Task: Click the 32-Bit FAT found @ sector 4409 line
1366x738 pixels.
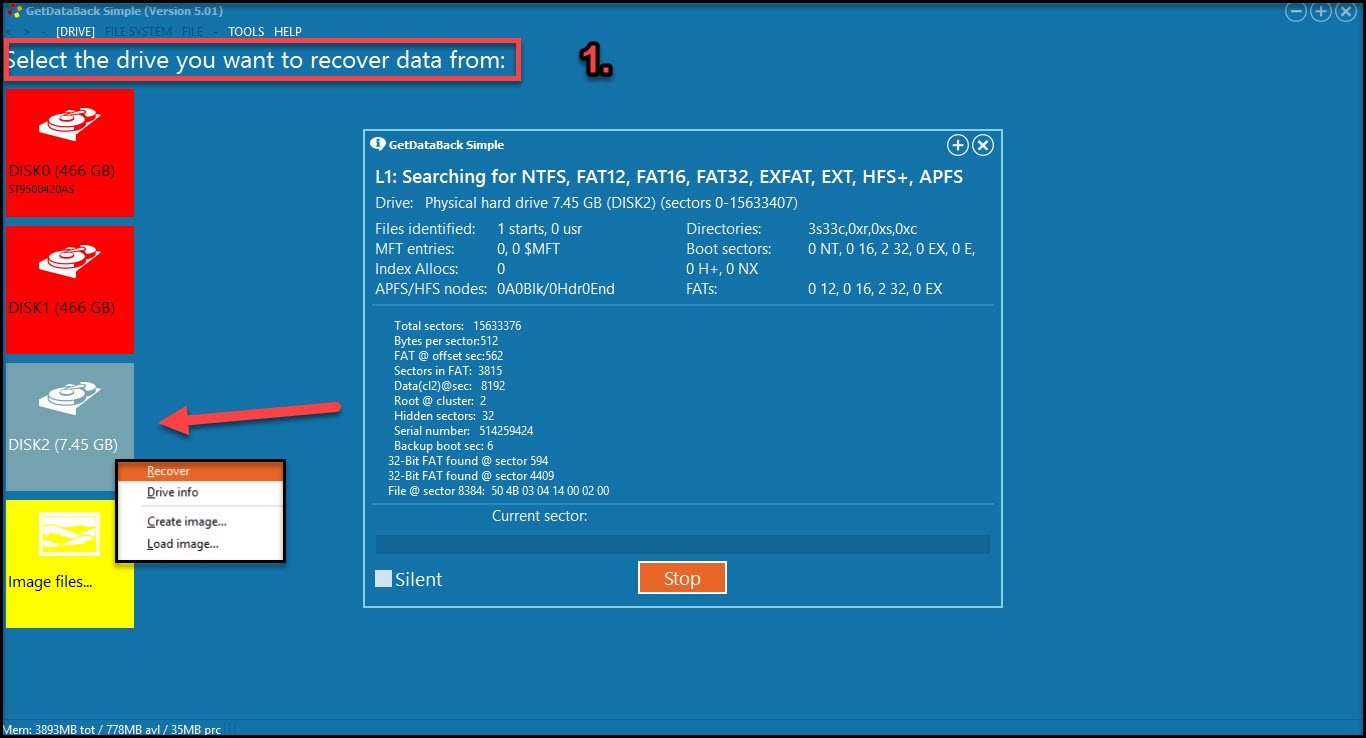Action: (x=471, y=476)
